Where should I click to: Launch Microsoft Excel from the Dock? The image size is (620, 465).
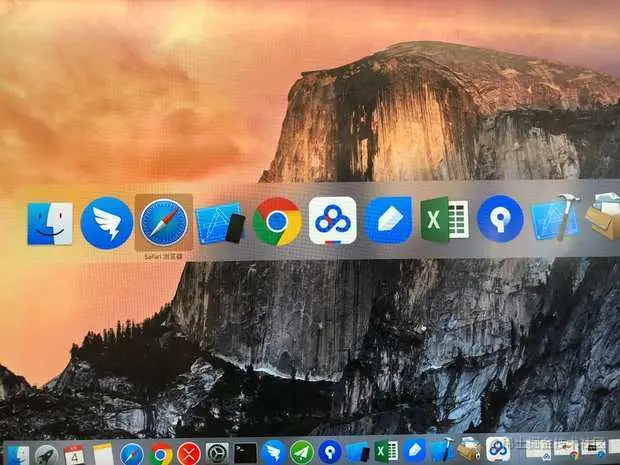coord(386,451)
